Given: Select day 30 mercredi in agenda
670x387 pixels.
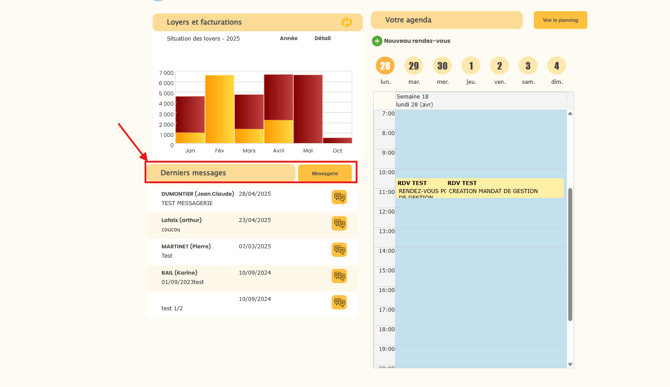Looking at the screenshot, I should pos(442,66).
